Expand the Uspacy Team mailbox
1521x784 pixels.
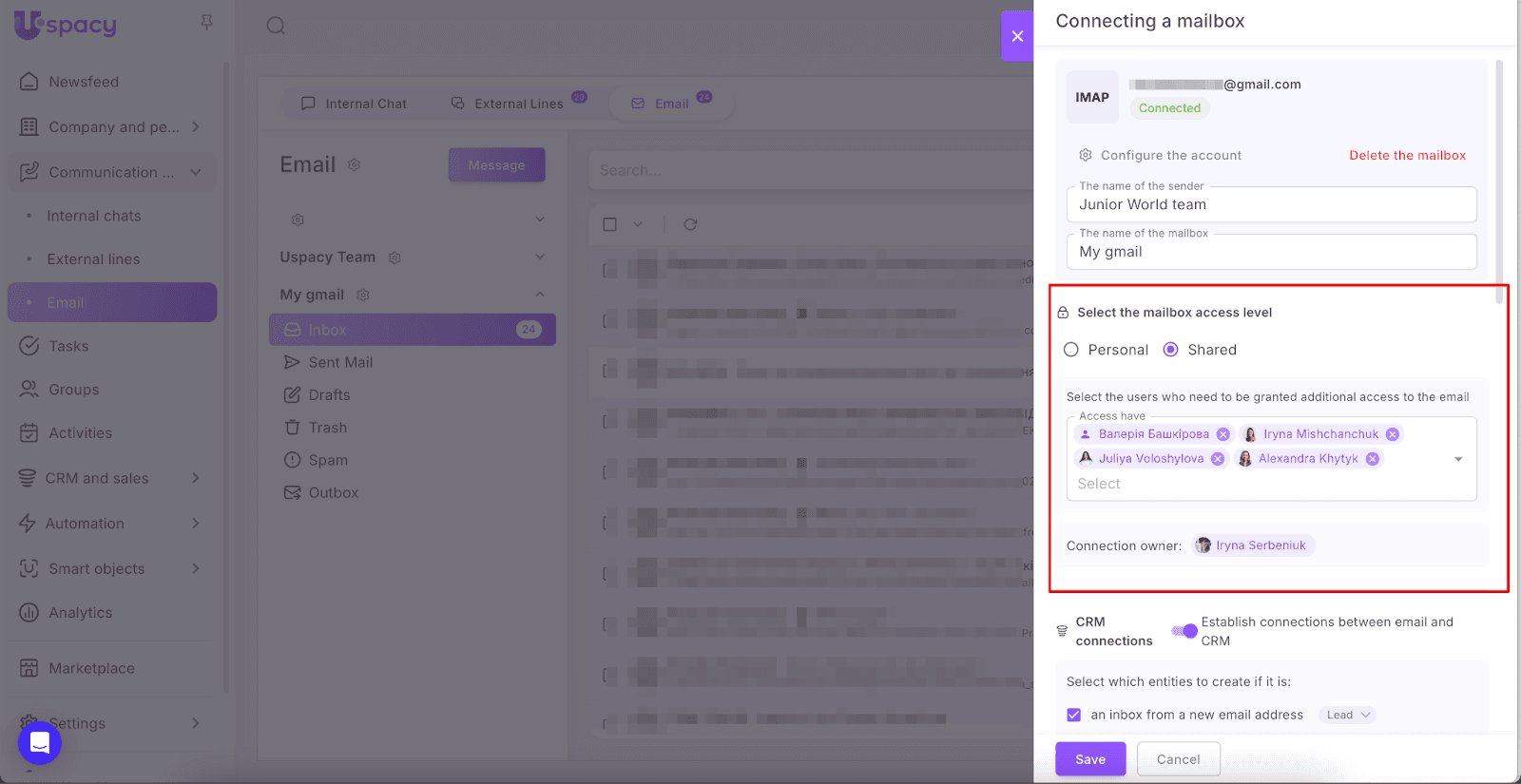[540, 257]
